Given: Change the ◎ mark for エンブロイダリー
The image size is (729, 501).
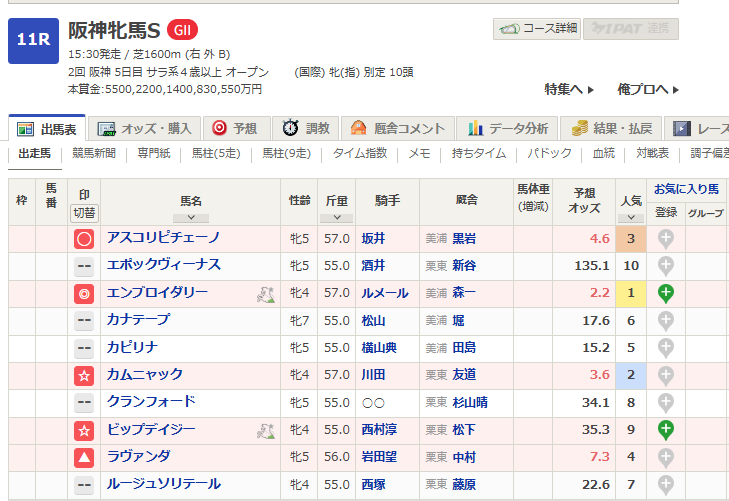Looking at the screenshot, I should pos(84,294).
